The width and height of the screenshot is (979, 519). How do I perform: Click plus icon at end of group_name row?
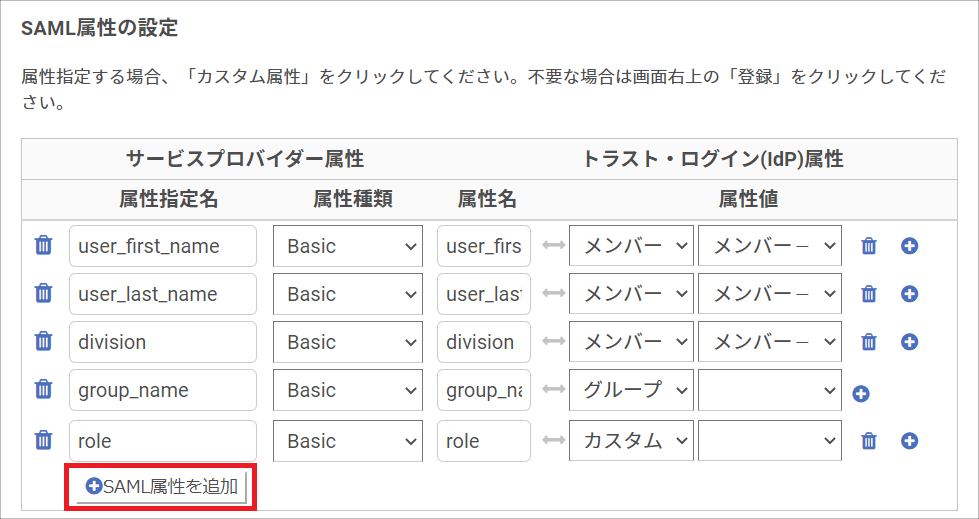click(861, 394)
